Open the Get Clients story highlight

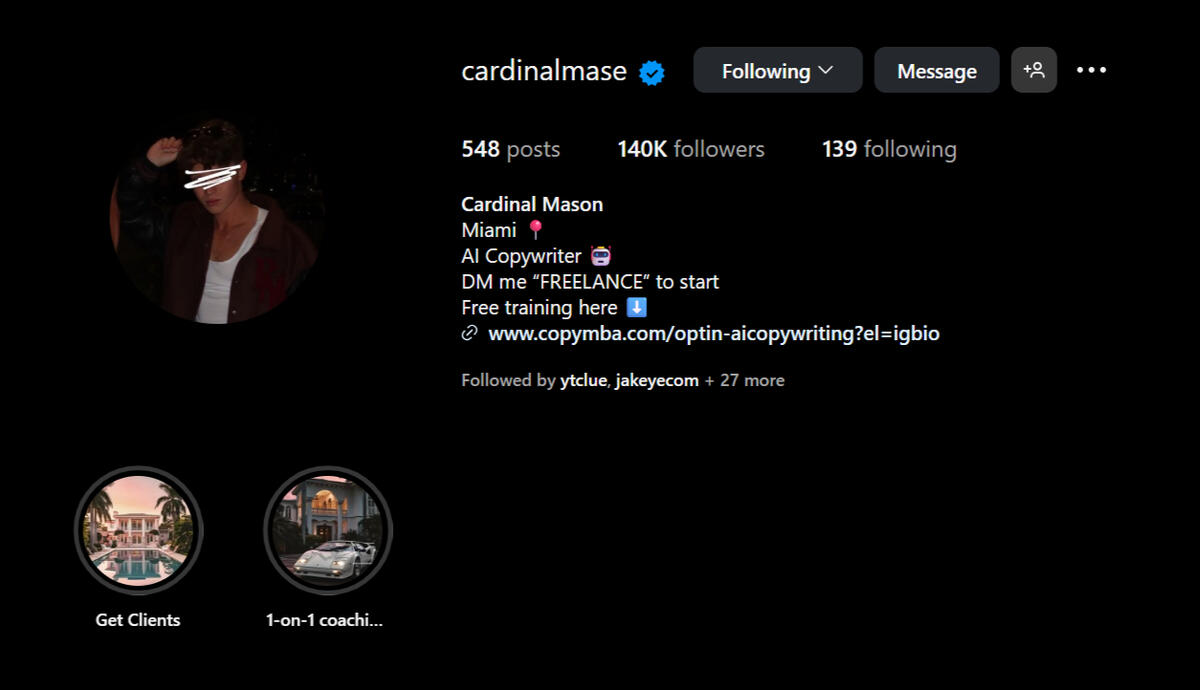tap(138, 530)
